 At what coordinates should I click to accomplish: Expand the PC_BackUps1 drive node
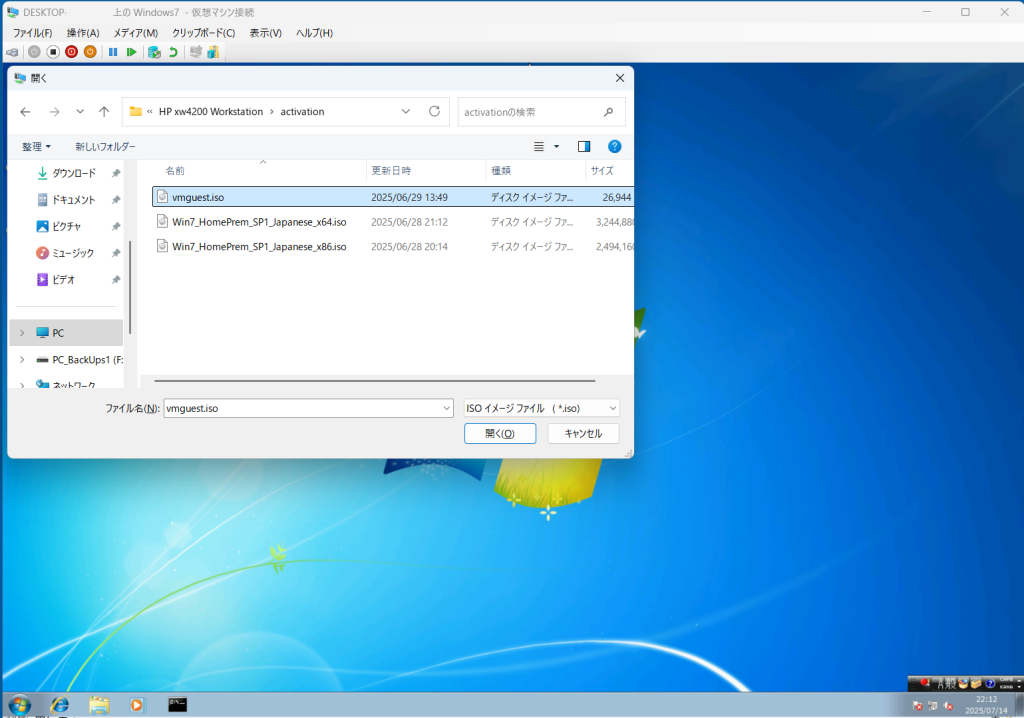pyautogui.click(x=22, y=360)
